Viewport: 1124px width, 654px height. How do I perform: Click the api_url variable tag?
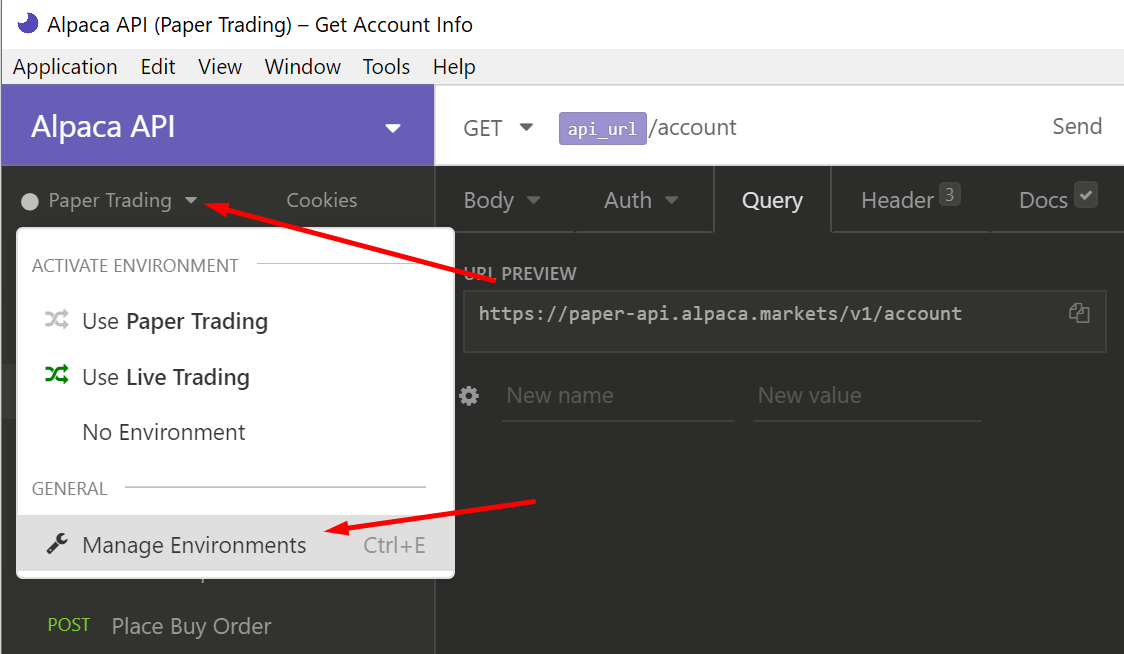click(602, 128)
